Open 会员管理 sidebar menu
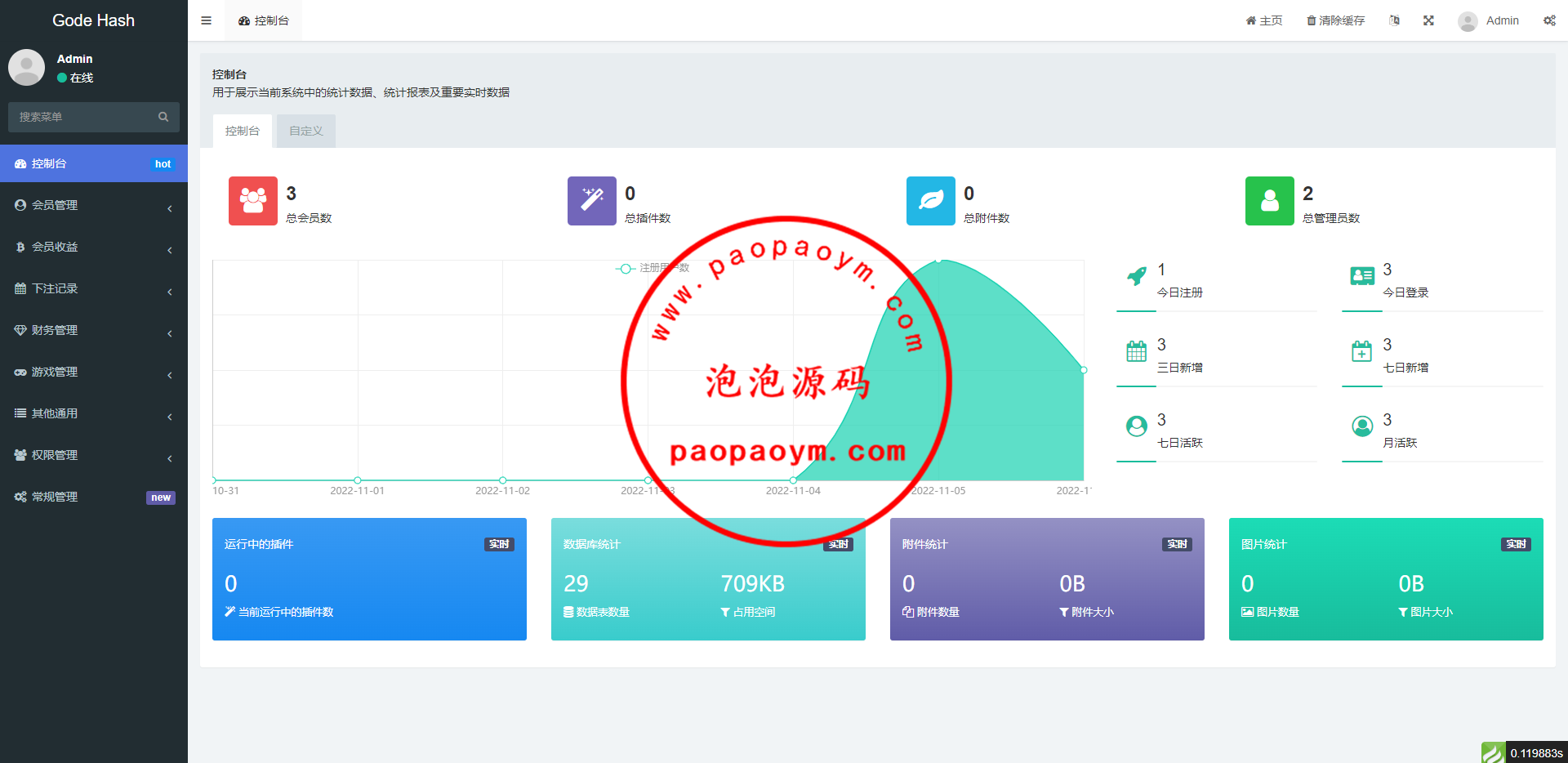The height and width of the screenshot is (763, 1568). click(x=94, y=205)
